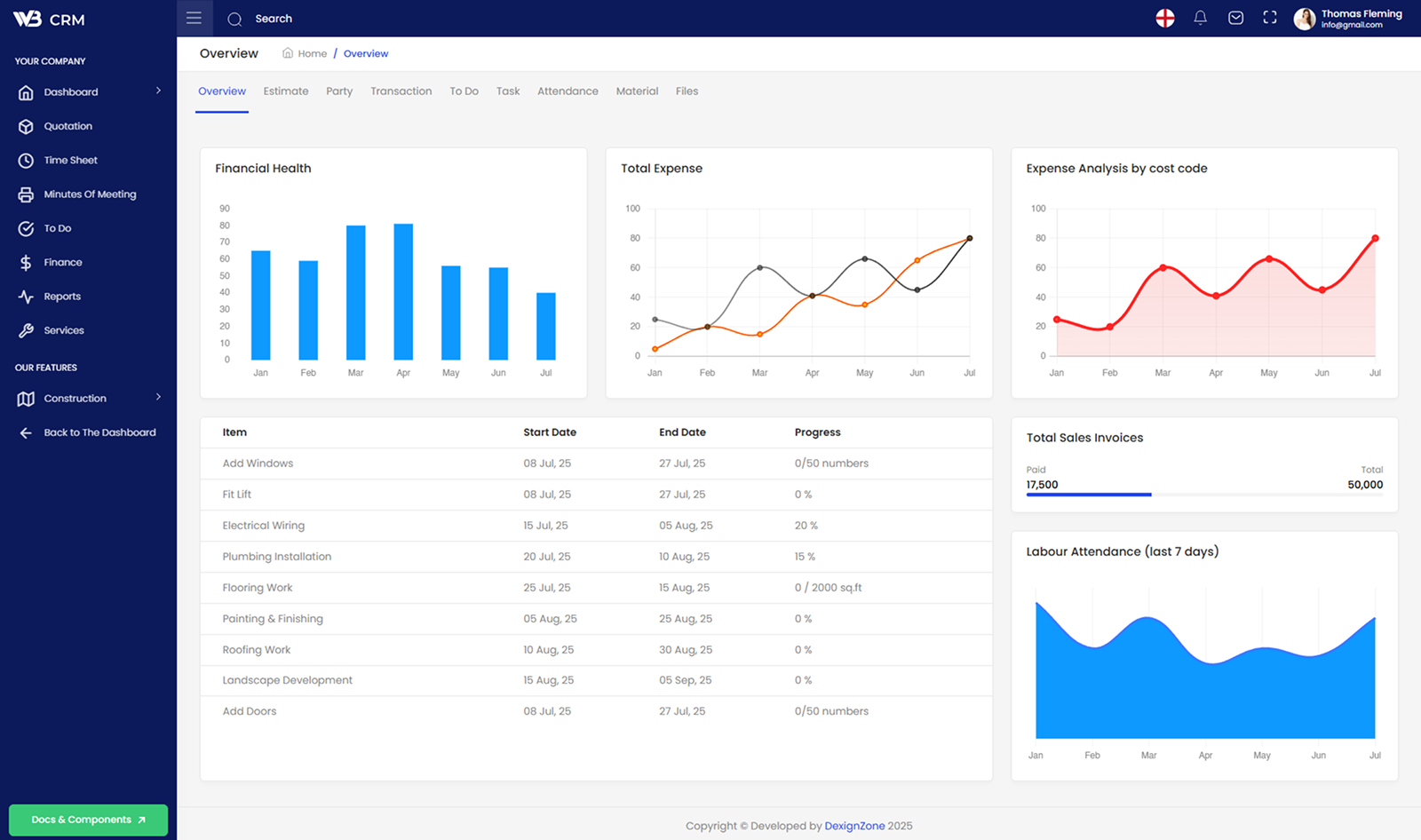This screenshot has width=1421, height=840.
Task: Follow the DexignZone footer link
Action: click(x=854, y=826)
